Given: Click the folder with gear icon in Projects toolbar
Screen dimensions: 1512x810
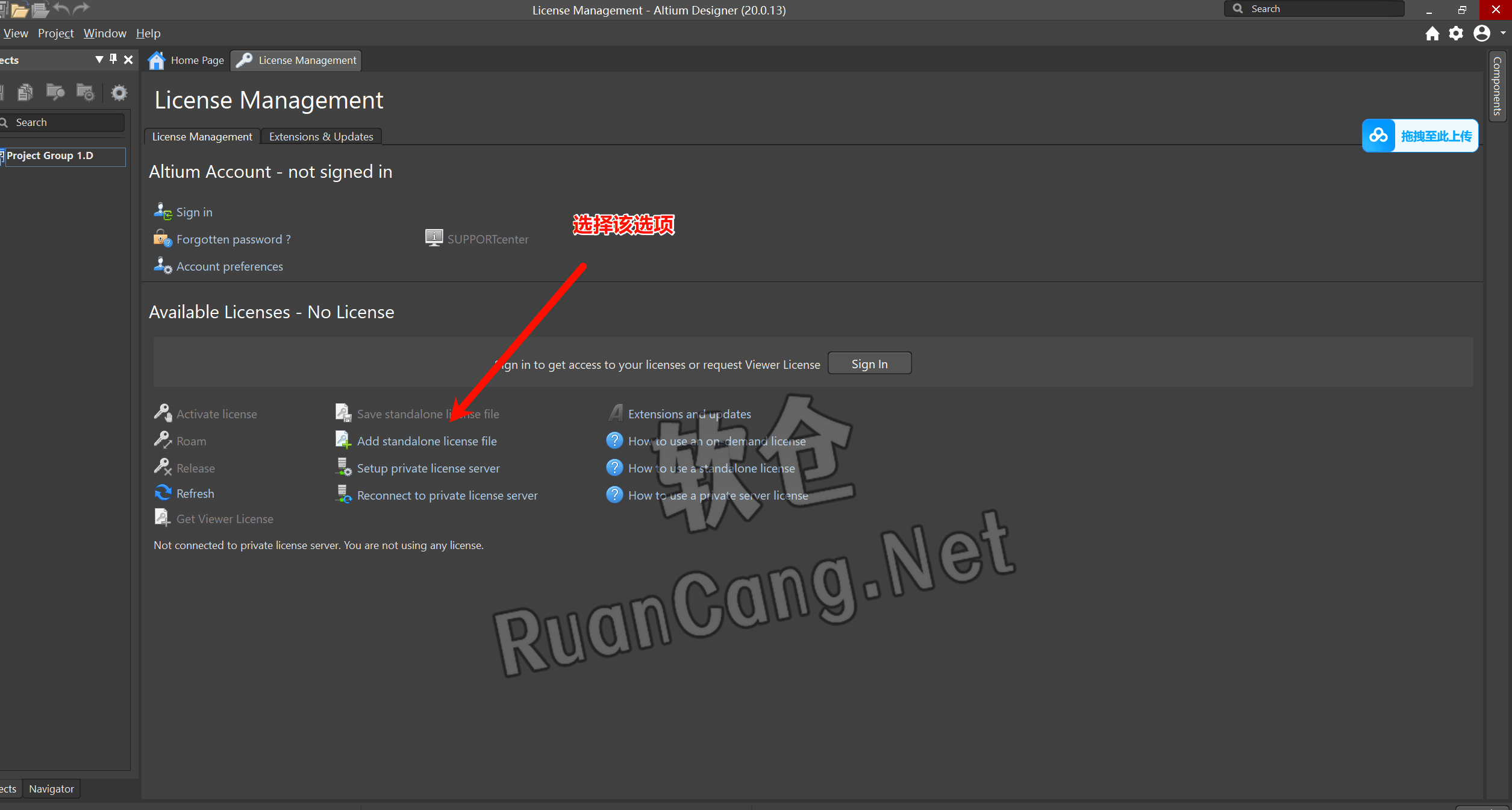Looking at the screenshot, I should [86, 92].
